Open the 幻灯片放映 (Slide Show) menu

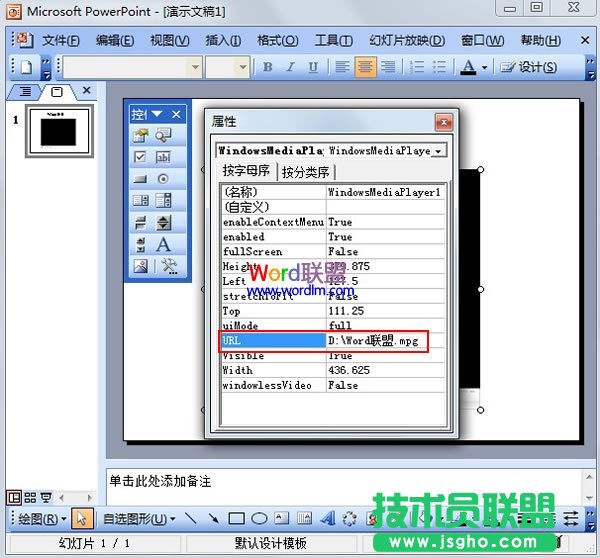[x=407, y=40]
